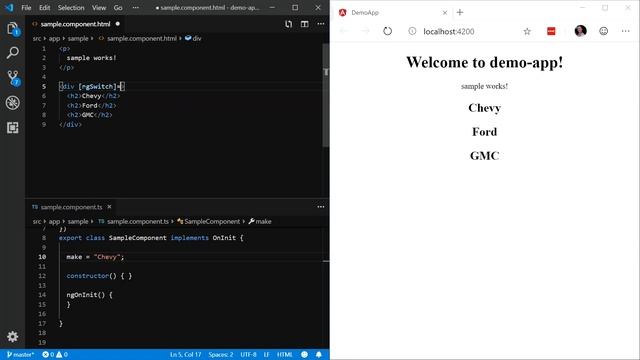Open the Search view in activity bar
The width and height of the screenshot is (640, 360).
click(x=12, y=53)
